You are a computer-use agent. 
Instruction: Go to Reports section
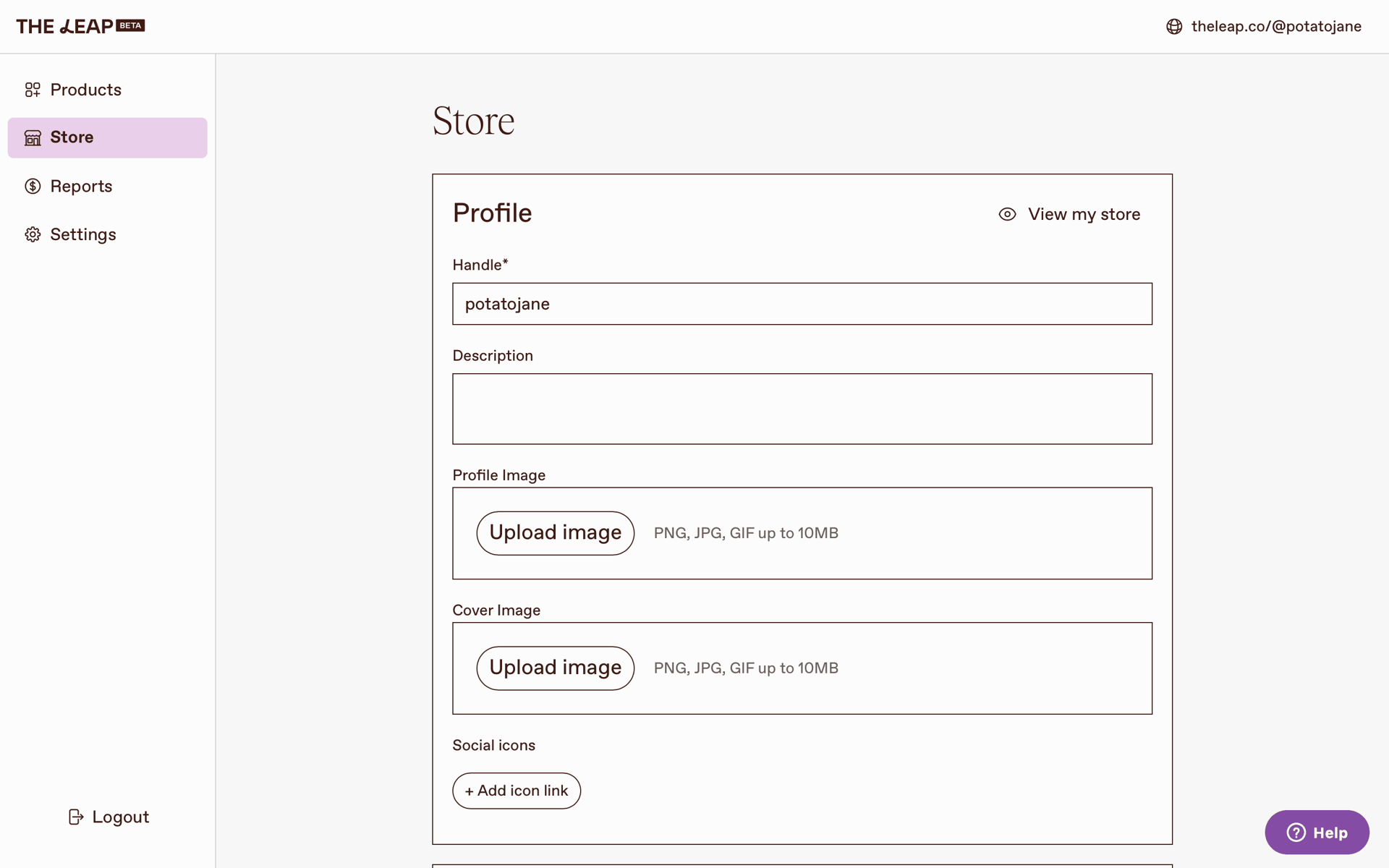pyautogui.click(x=107, y=187)
